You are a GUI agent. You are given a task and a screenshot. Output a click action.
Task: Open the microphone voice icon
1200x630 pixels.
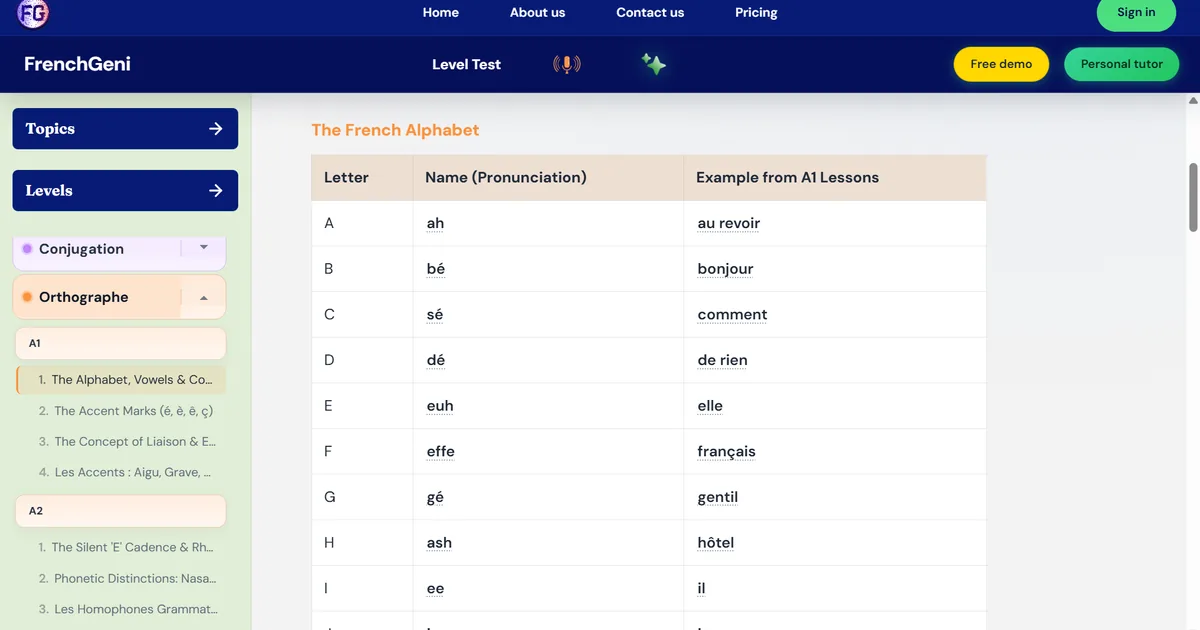(x=567, y=64)
